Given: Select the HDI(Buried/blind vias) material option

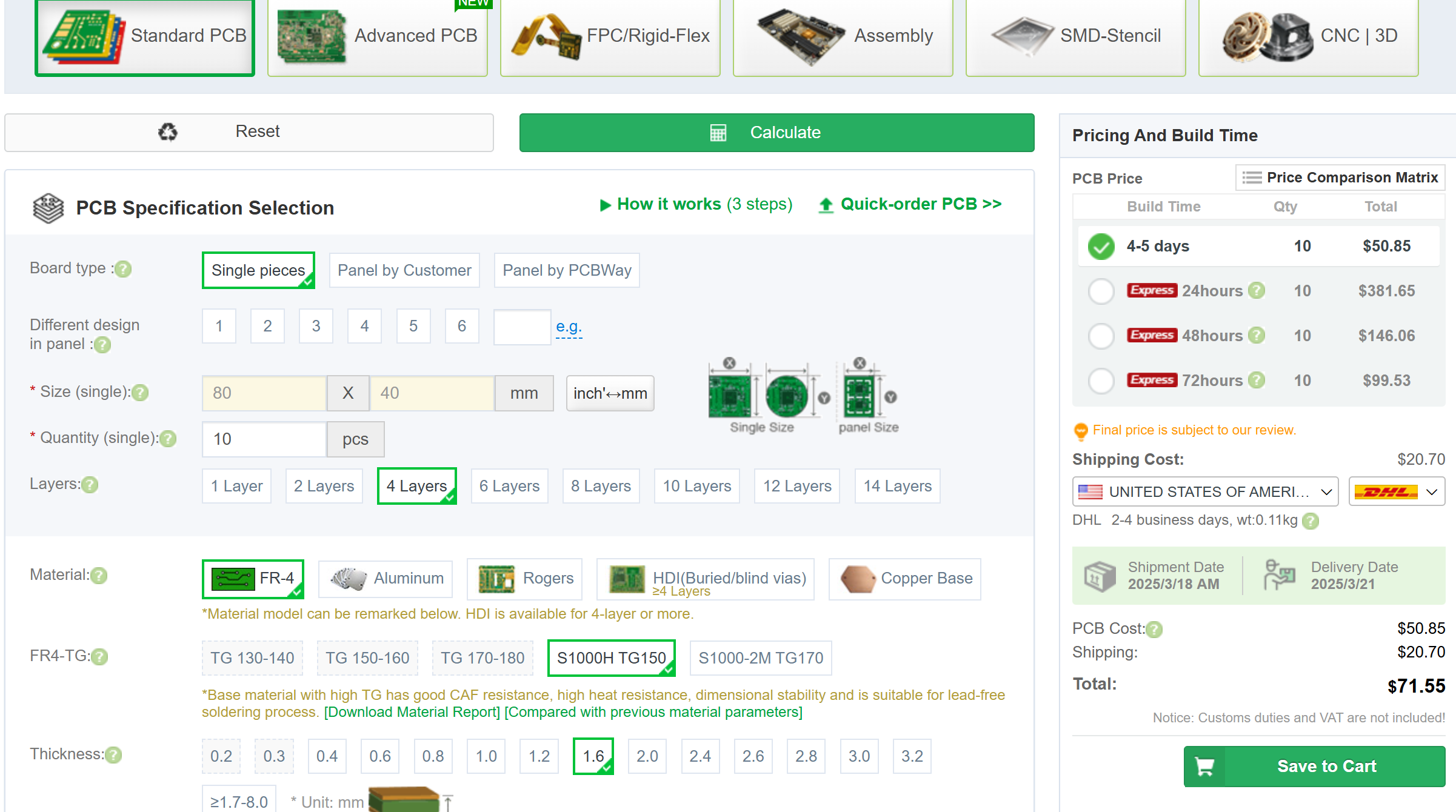Looking at the screenshot, I should [705, 579].
